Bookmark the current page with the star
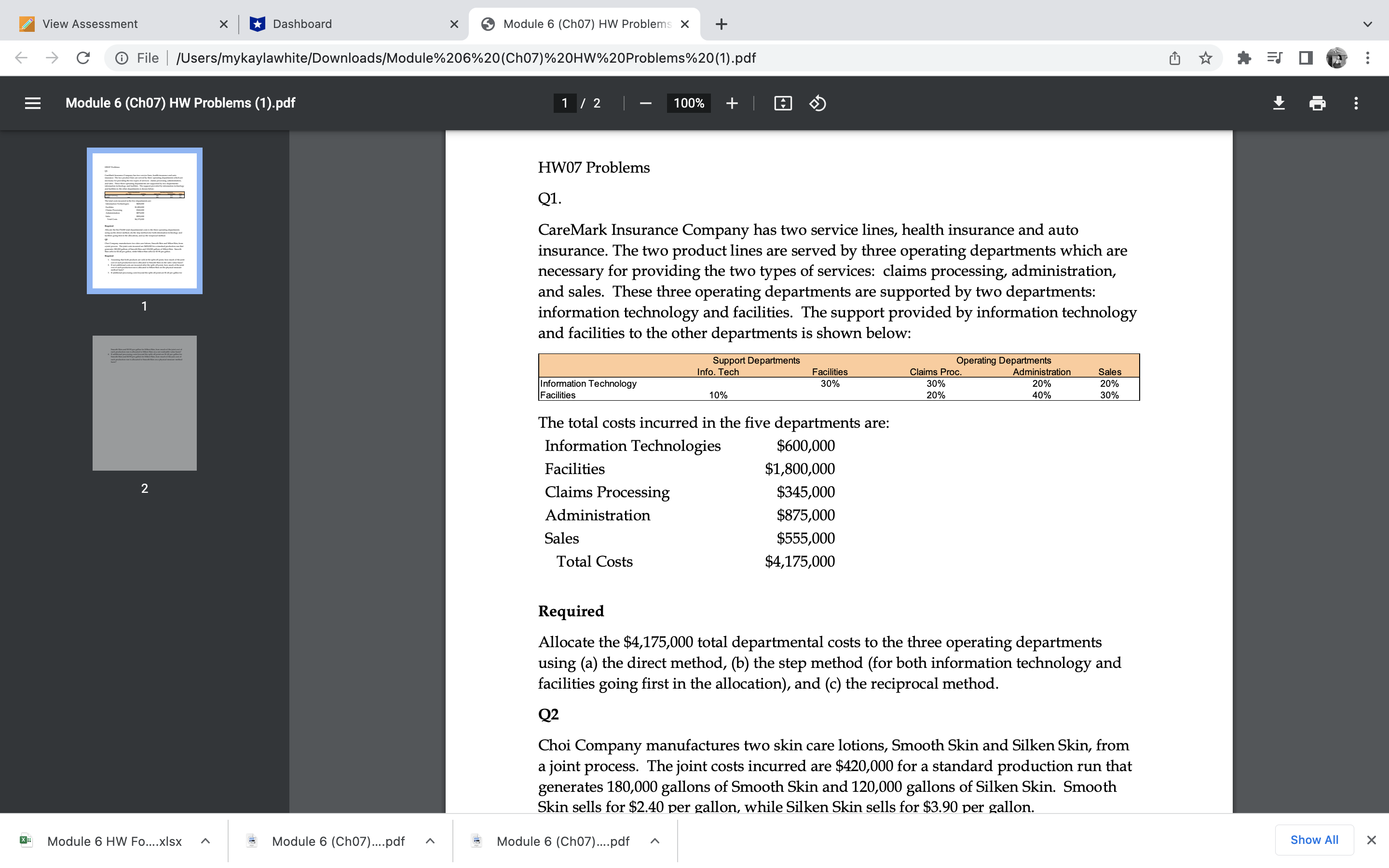Screen dimensions: 1389x868 pyautogui.click(x=1204, y=57)
